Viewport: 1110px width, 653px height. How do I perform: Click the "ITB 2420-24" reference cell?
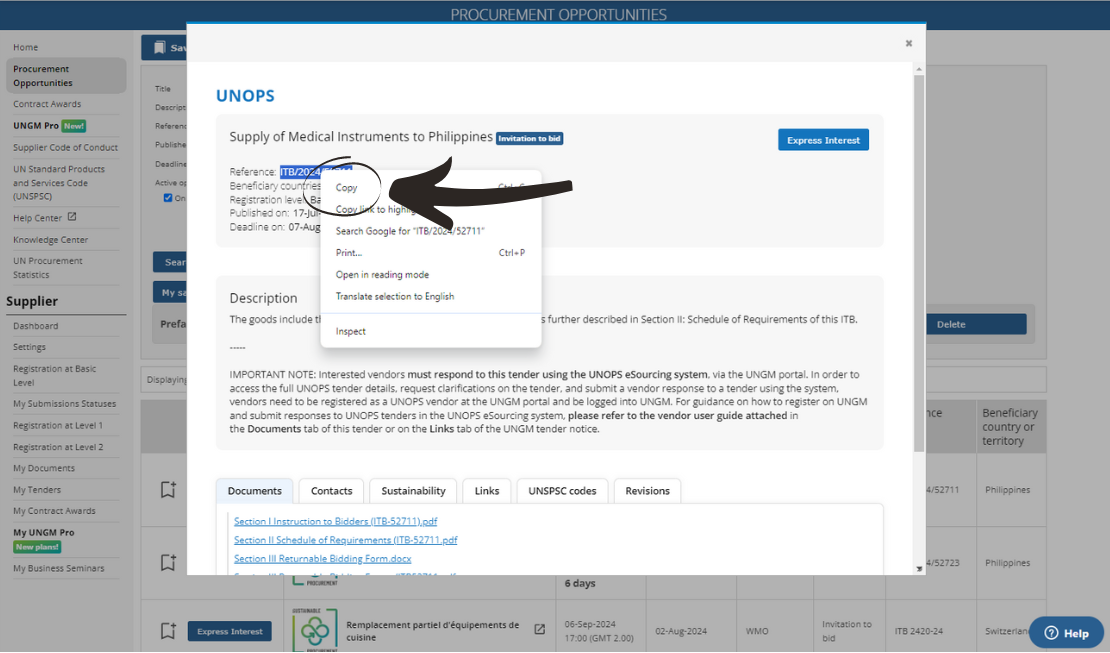tap(919, 631)
